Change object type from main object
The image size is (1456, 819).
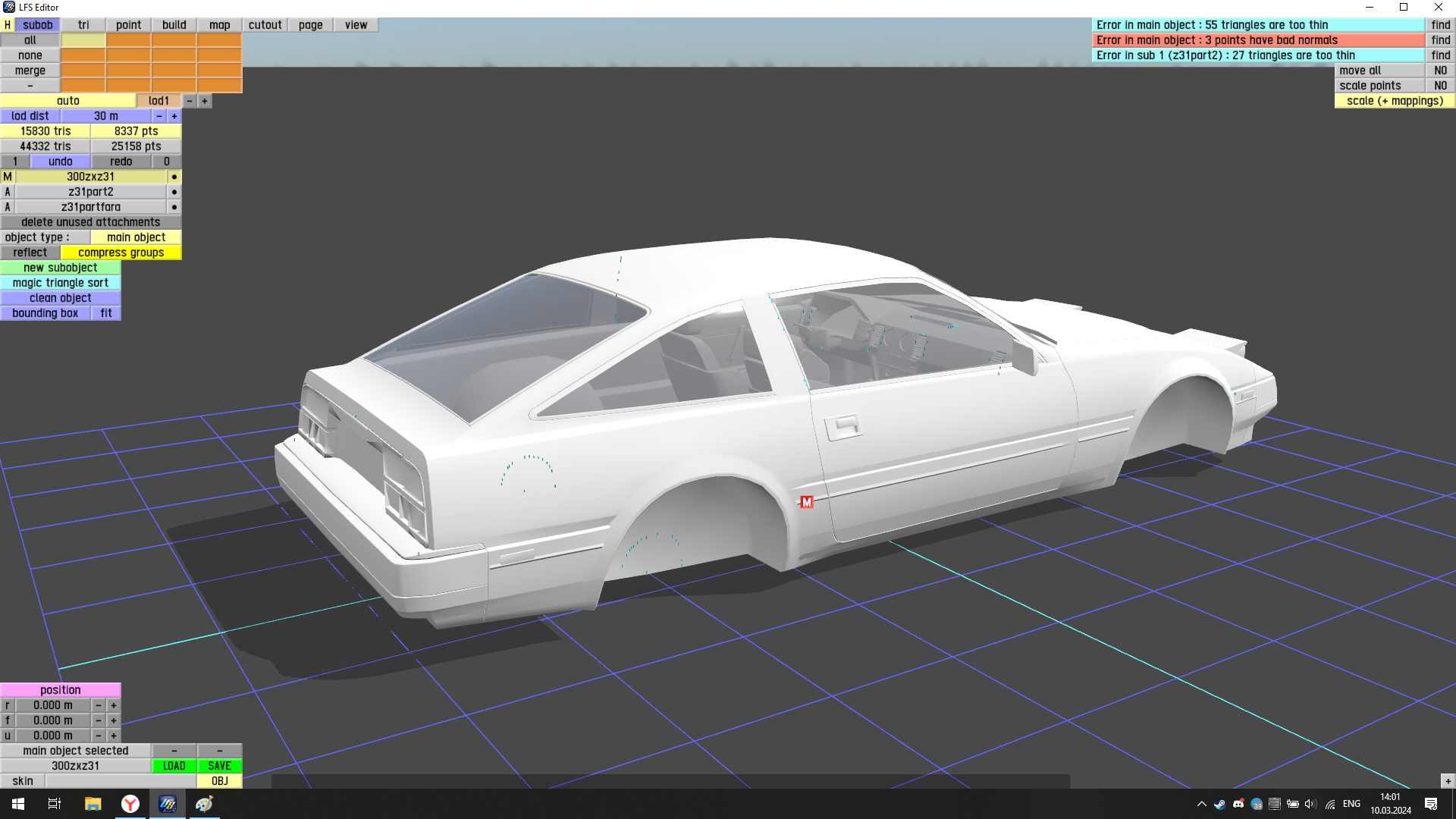pyautogui.click(x=136, y=237)
